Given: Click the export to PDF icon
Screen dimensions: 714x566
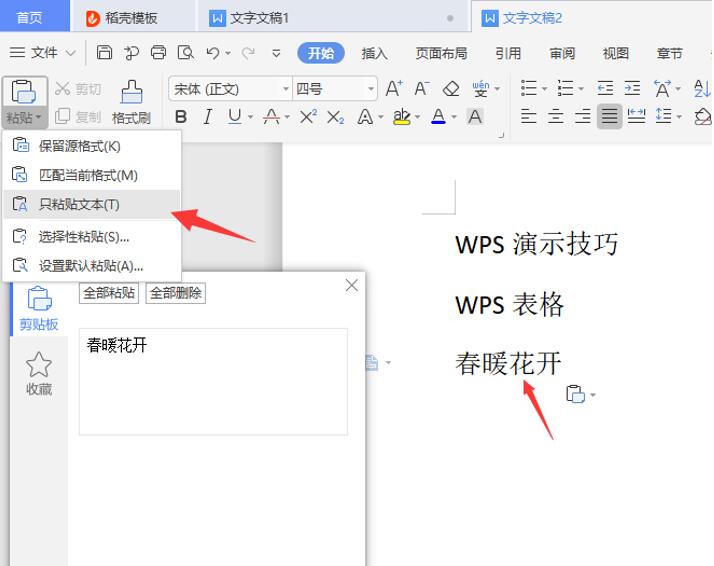Looking at the screenshot, I should coord(131,53).
